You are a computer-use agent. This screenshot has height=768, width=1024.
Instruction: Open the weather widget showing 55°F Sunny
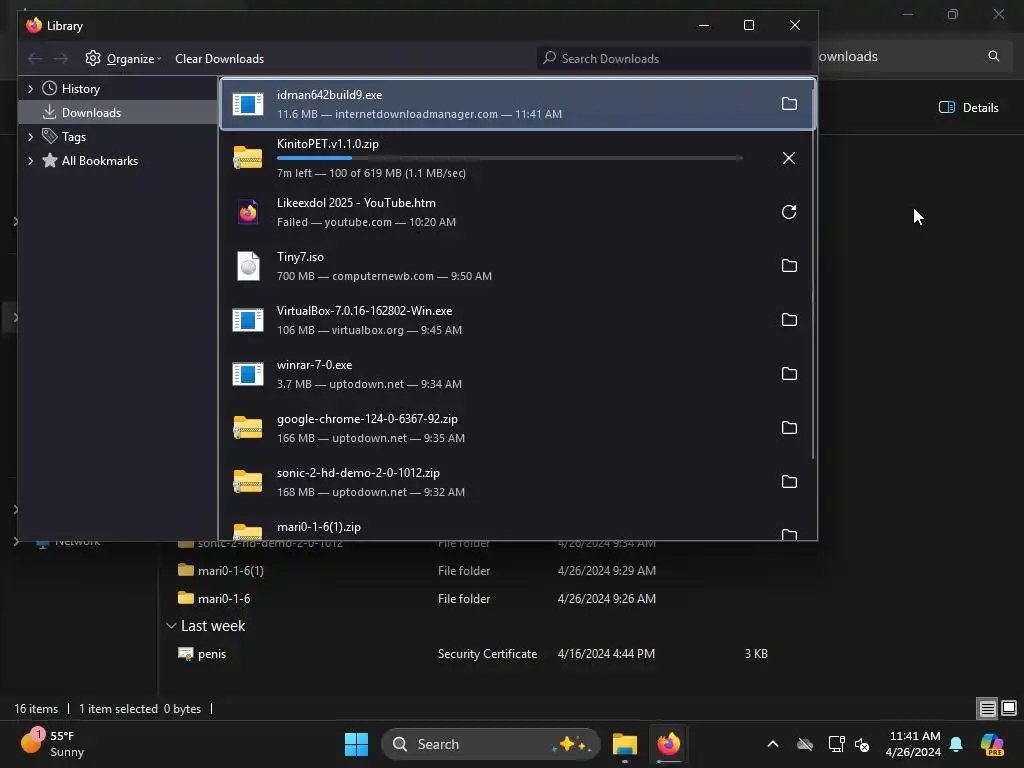(52, 744)
